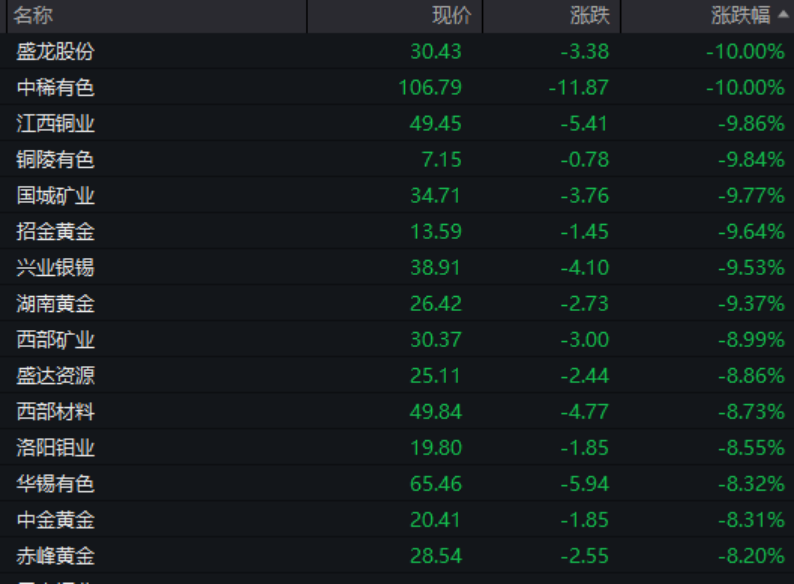The image size is (794, 584).
Task: Click the change value -11.87
Action: 579,87
